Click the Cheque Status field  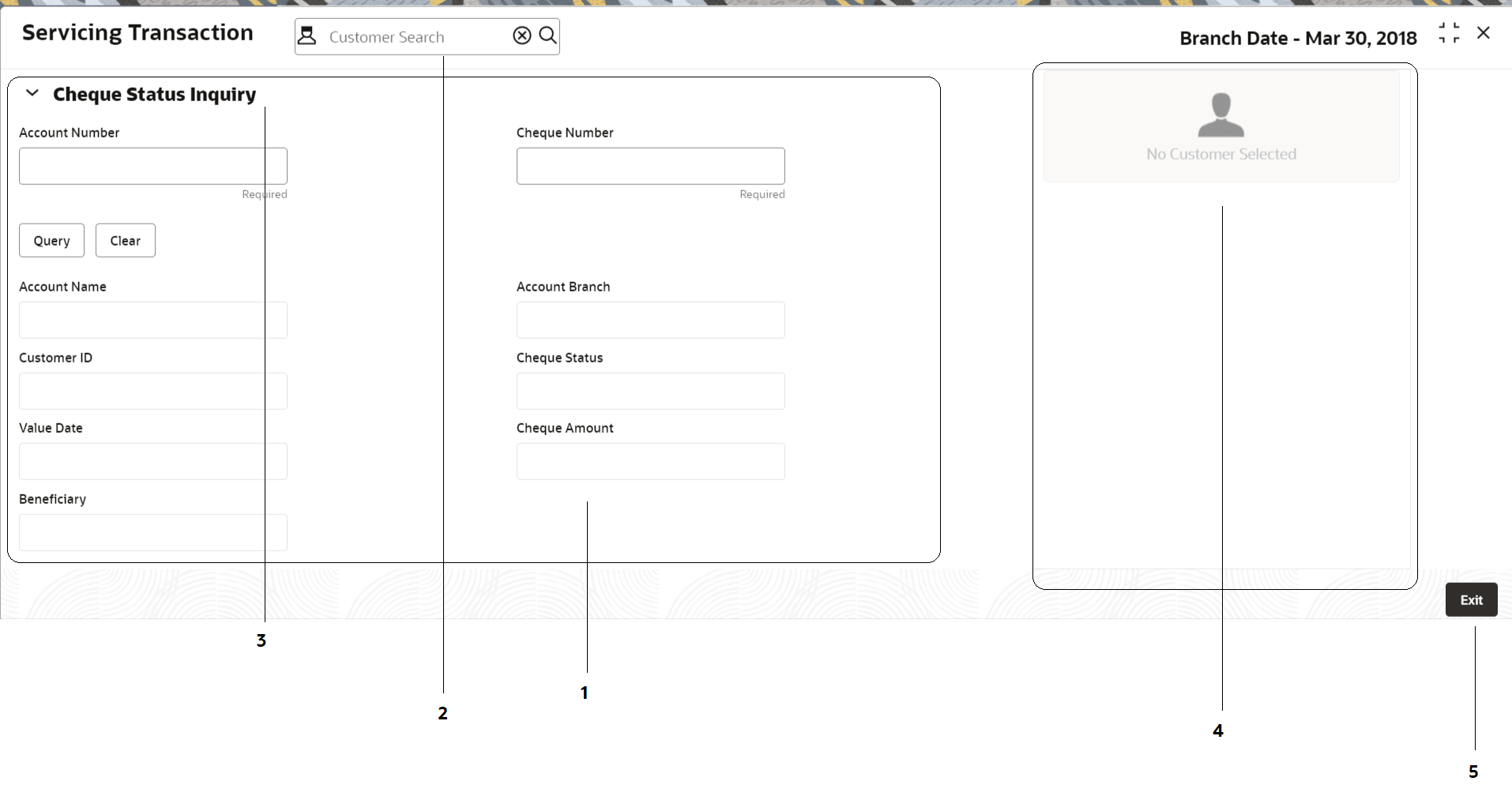651,391
